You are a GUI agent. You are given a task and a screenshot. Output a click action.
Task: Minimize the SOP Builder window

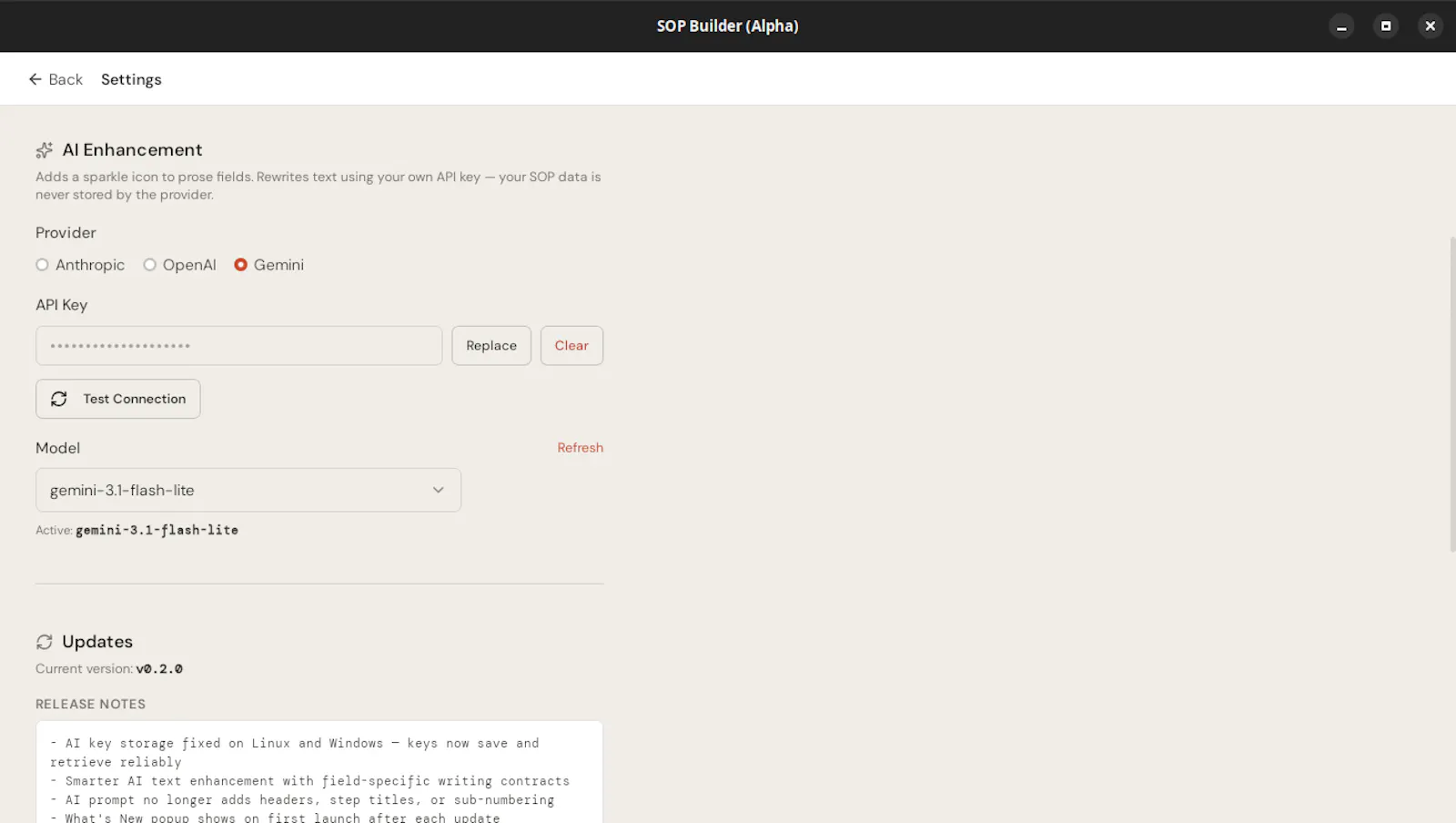1340,26
